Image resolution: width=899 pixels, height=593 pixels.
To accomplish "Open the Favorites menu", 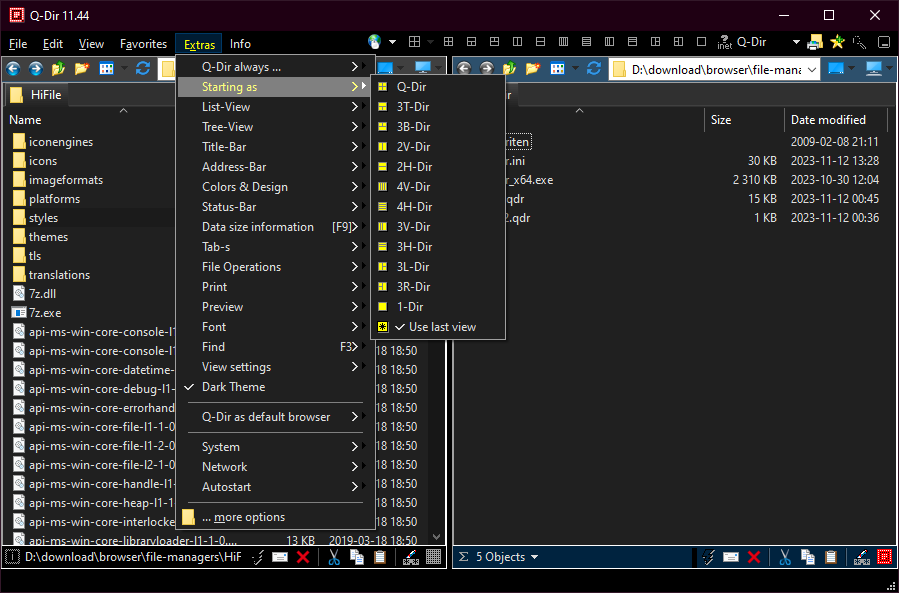I will [143, 44].
